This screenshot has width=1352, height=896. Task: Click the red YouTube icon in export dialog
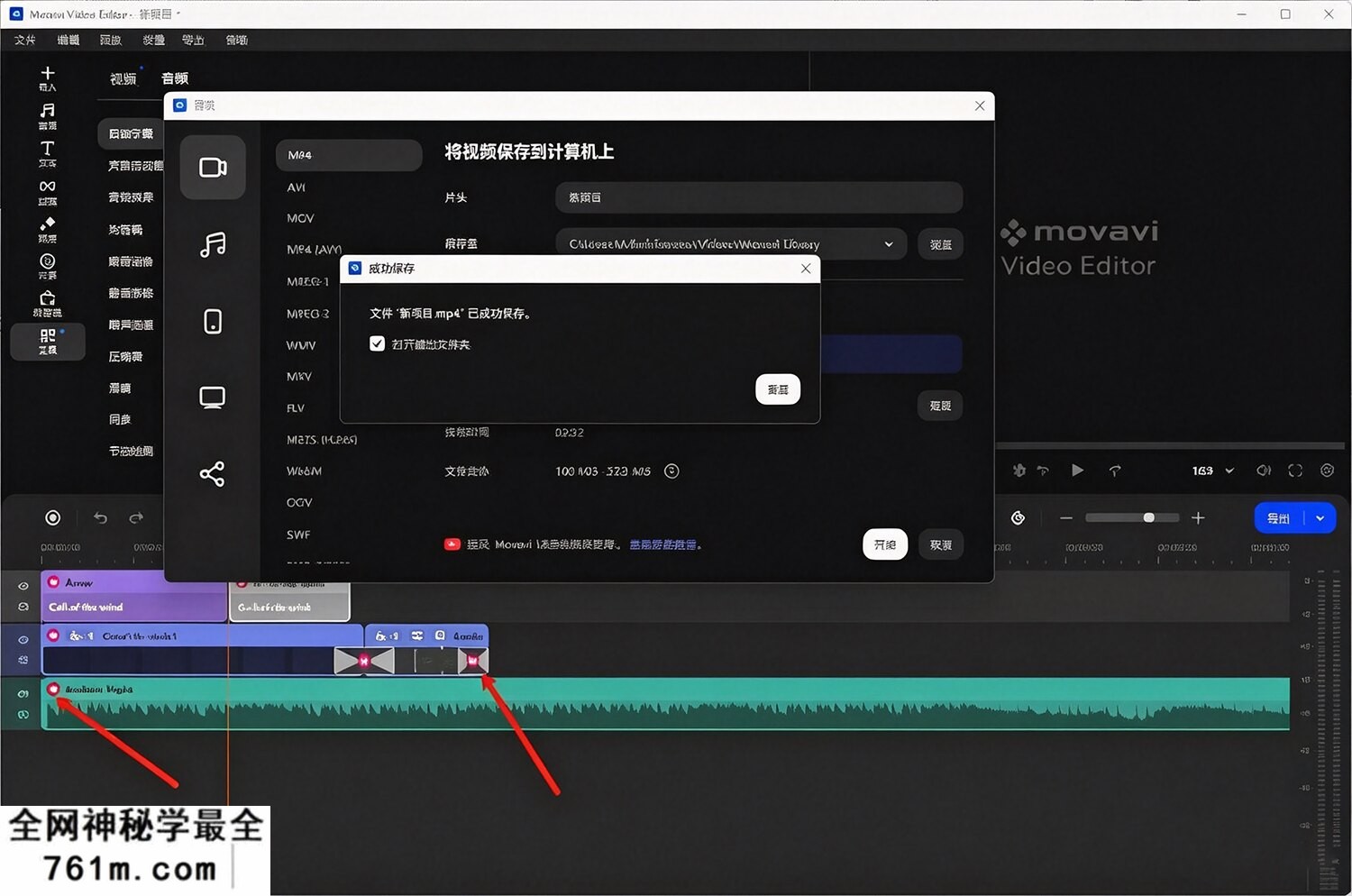point(452,544)
